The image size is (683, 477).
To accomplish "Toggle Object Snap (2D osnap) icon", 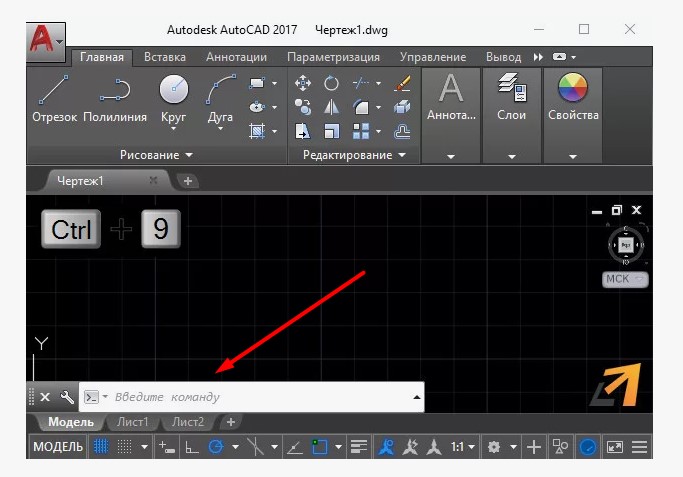I will (319, 447).
